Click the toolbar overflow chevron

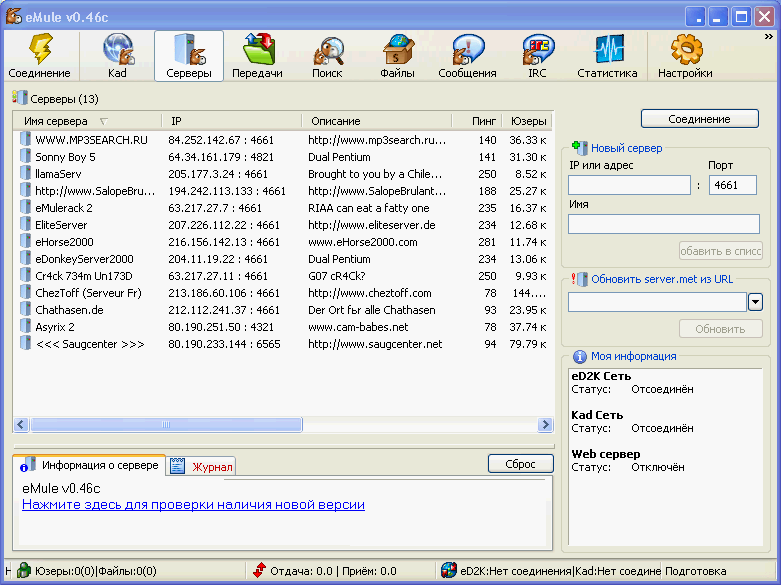click(x=769, y=37)
